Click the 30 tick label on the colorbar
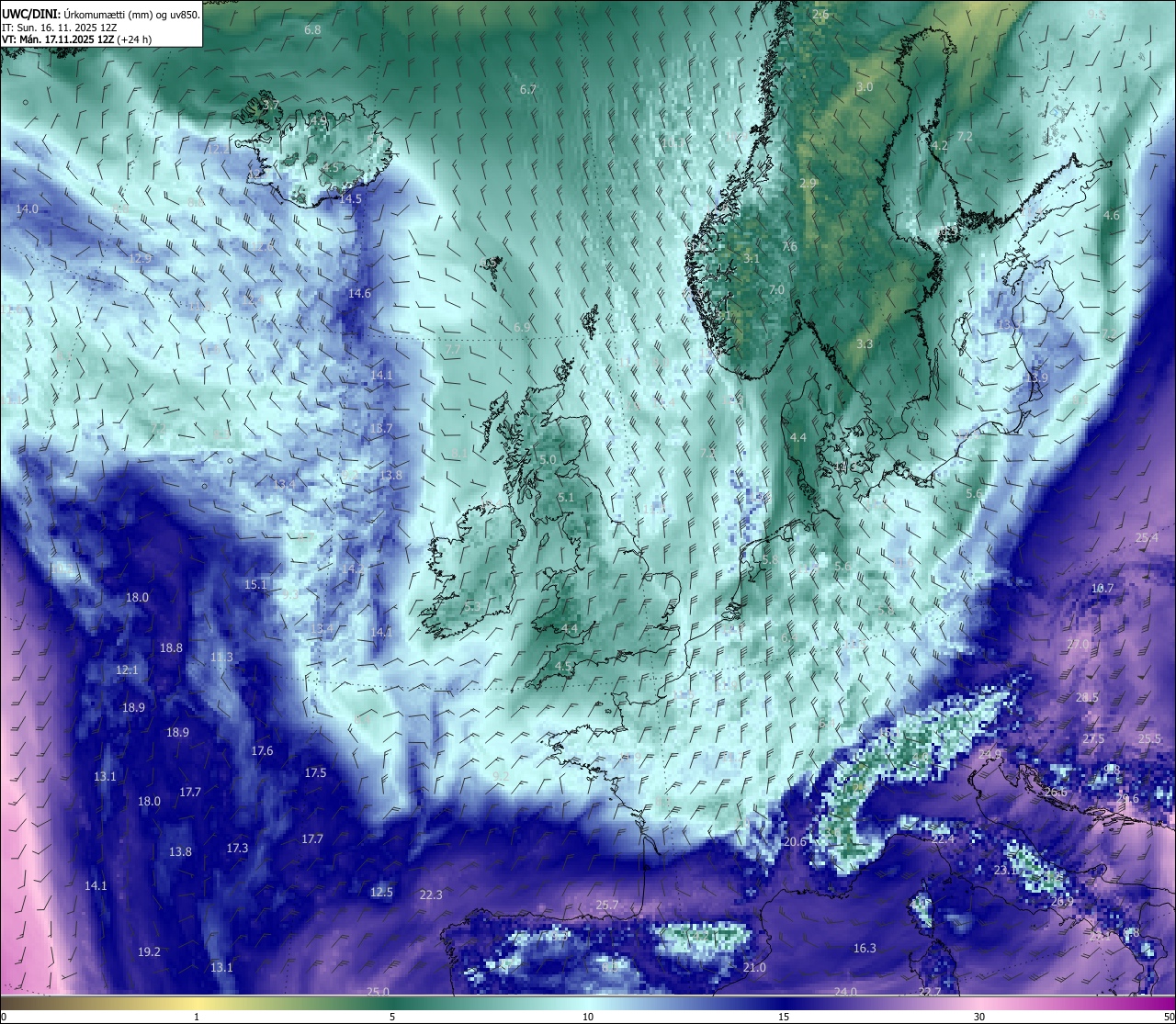Viewport: 1176px width, 1024px height. tap(979, 1017)
